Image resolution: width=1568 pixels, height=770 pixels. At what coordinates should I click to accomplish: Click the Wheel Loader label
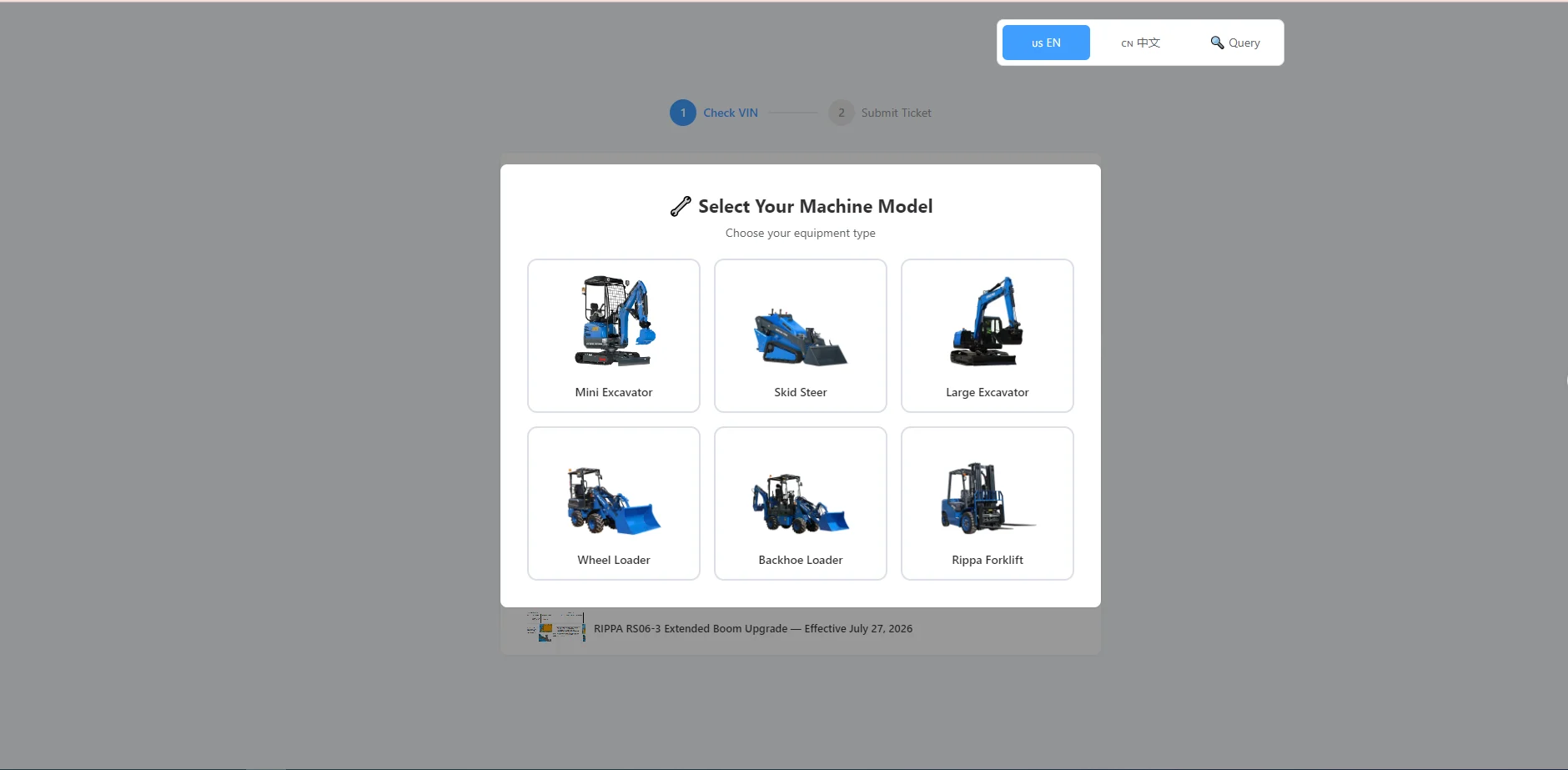pyautogui.click(x=614, y=560)
